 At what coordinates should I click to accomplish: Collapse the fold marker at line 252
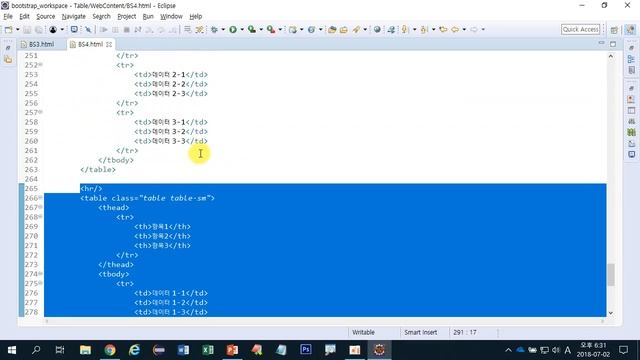[40, 64]
